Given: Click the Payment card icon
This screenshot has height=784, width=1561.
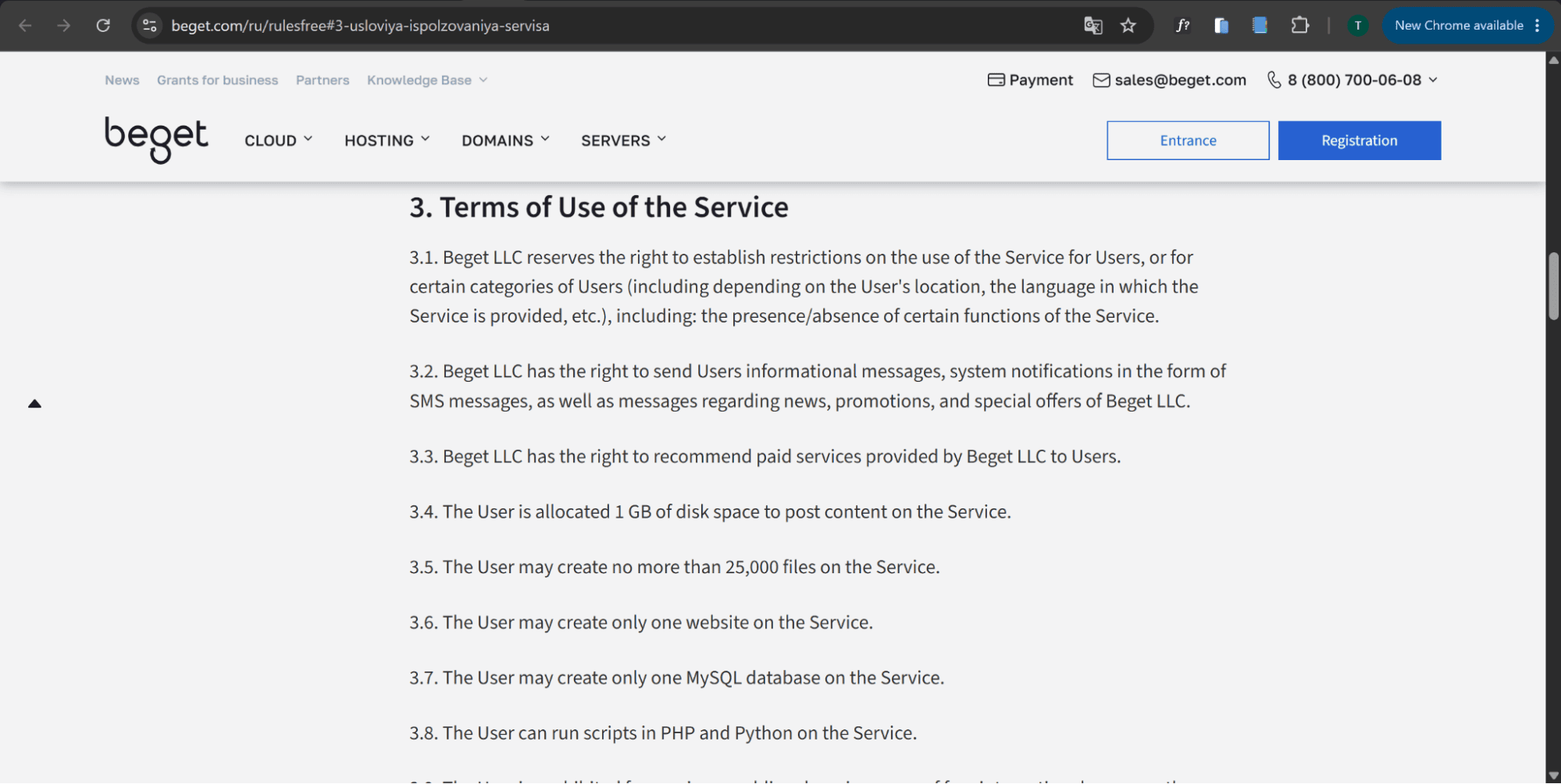Looking at the screenshot, I should click(996, 80).
